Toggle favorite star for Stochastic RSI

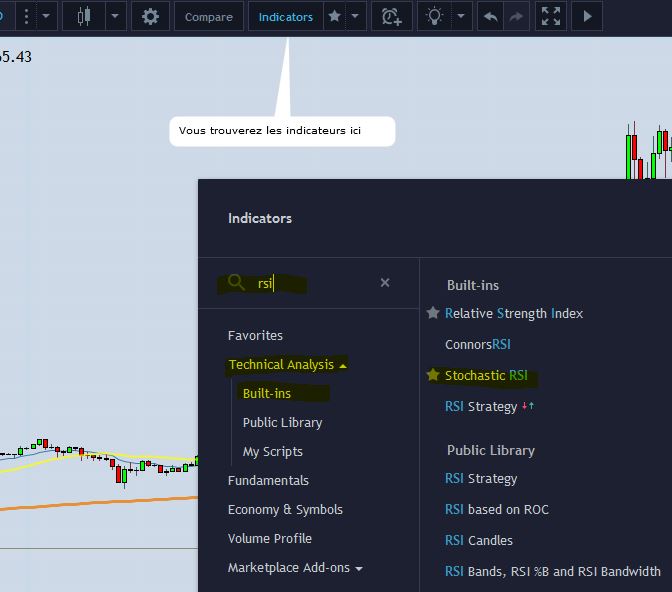pos(433,375)
